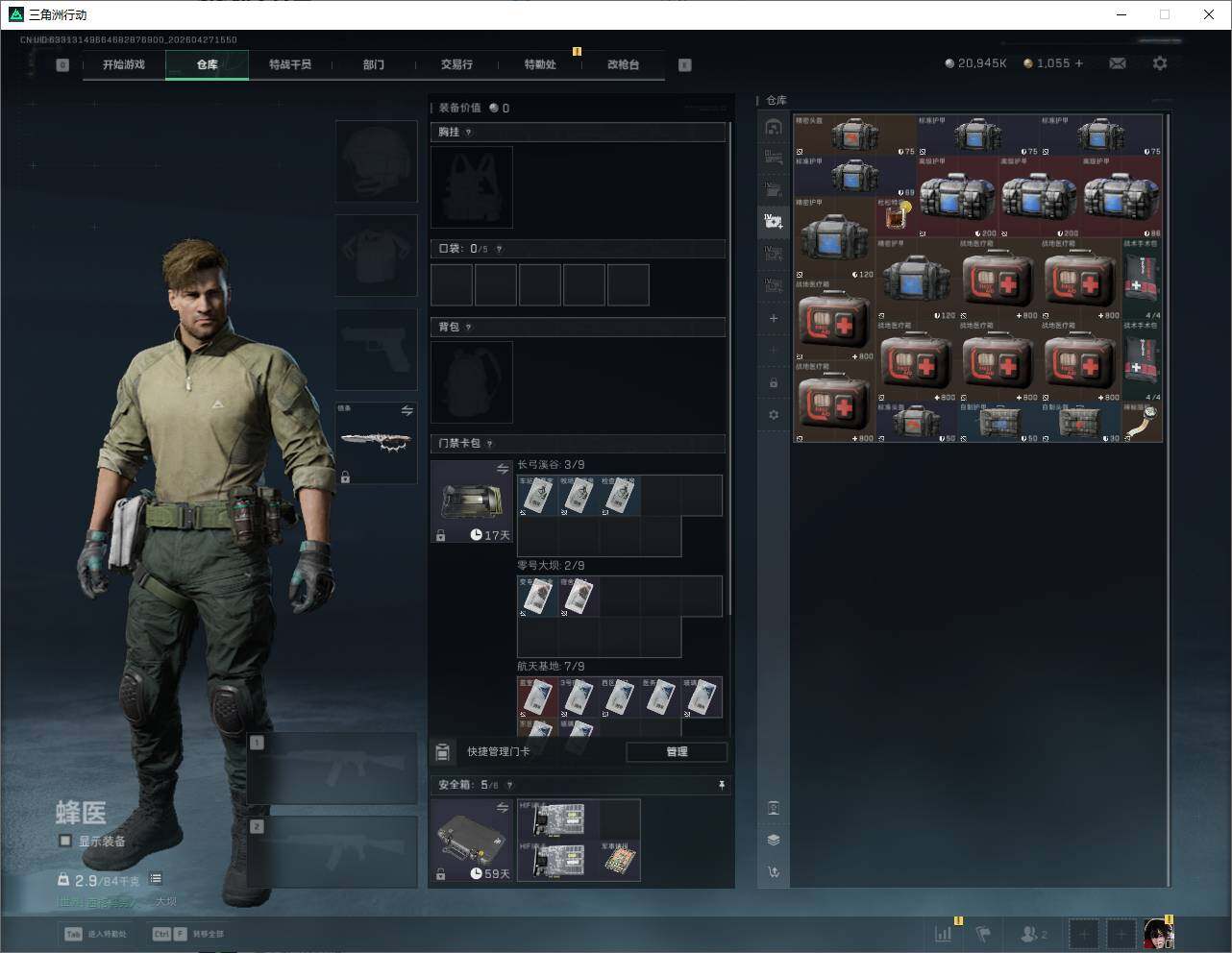This screenshot has width=1232, height=953.
Task: Click the swap icon on the safe box
Action: [503, 809]
